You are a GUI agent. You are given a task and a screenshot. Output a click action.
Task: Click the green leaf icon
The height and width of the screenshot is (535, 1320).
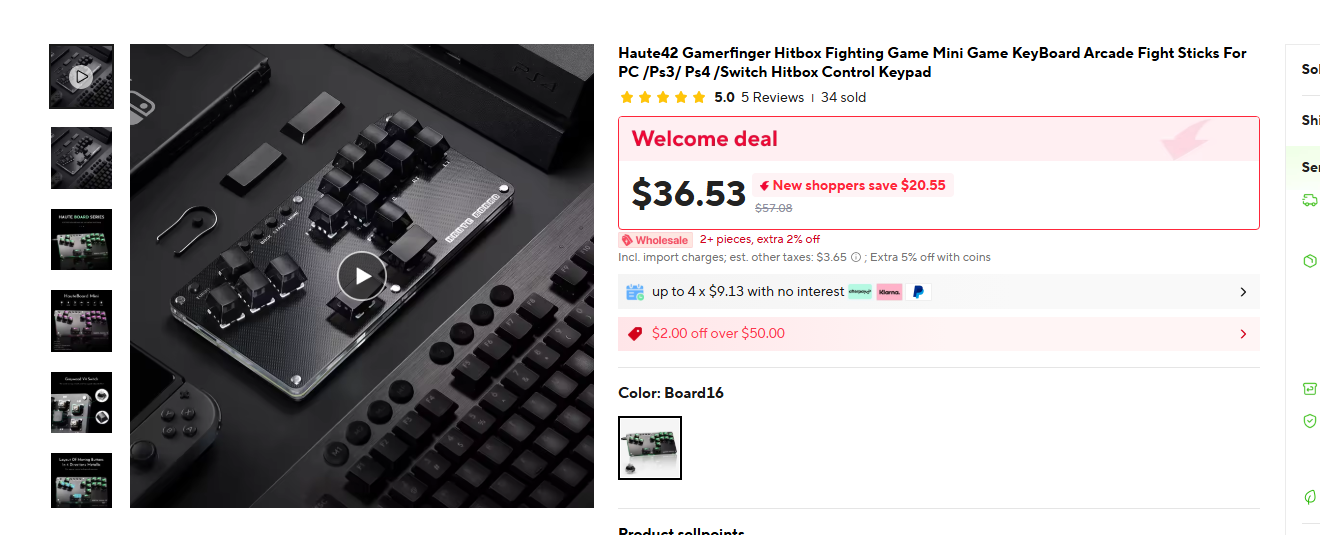pos(1309,496)
